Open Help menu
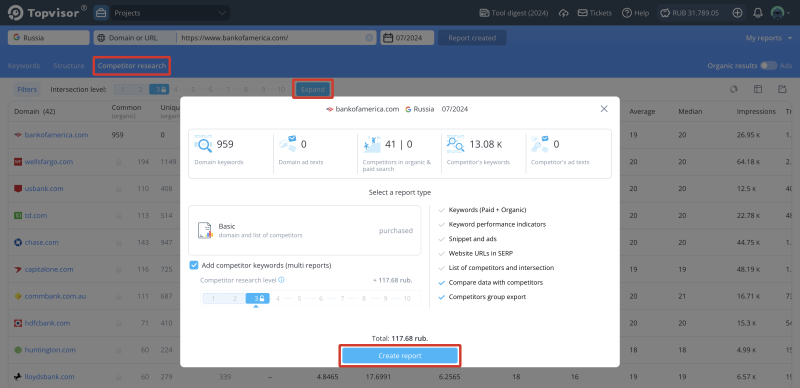 [635, 13]
